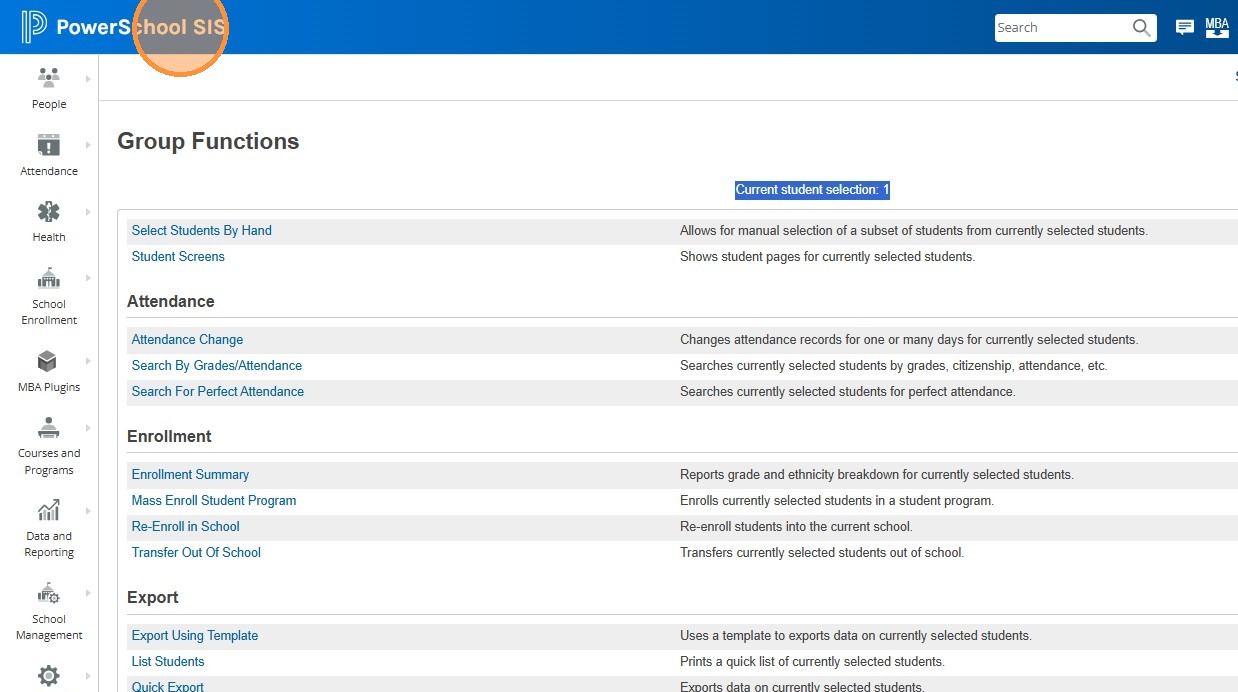Expand the Courses and Programs arrow
1238x692 pixels.
(88, 428)
